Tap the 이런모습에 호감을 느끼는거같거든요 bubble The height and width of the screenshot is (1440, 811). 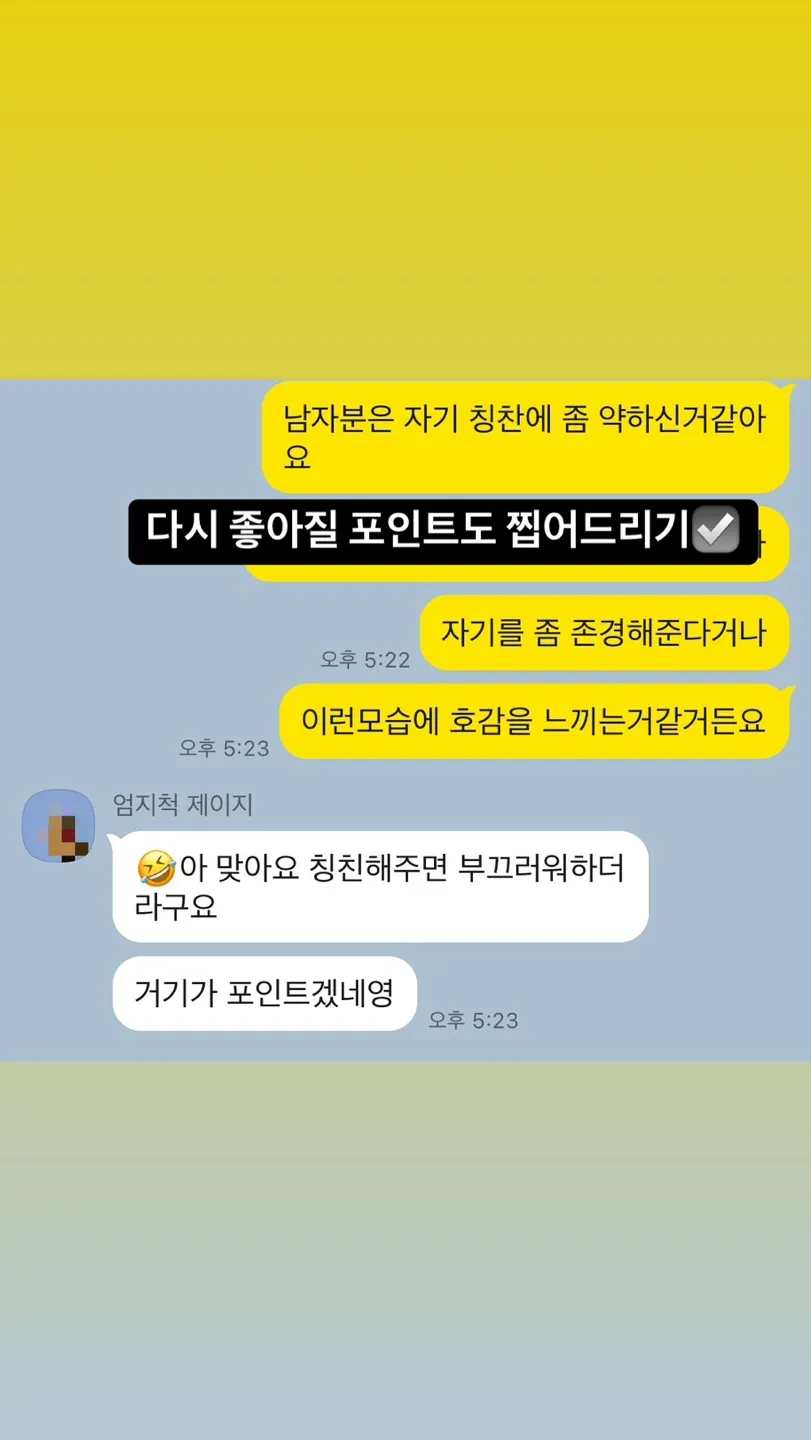coord(534,721)
